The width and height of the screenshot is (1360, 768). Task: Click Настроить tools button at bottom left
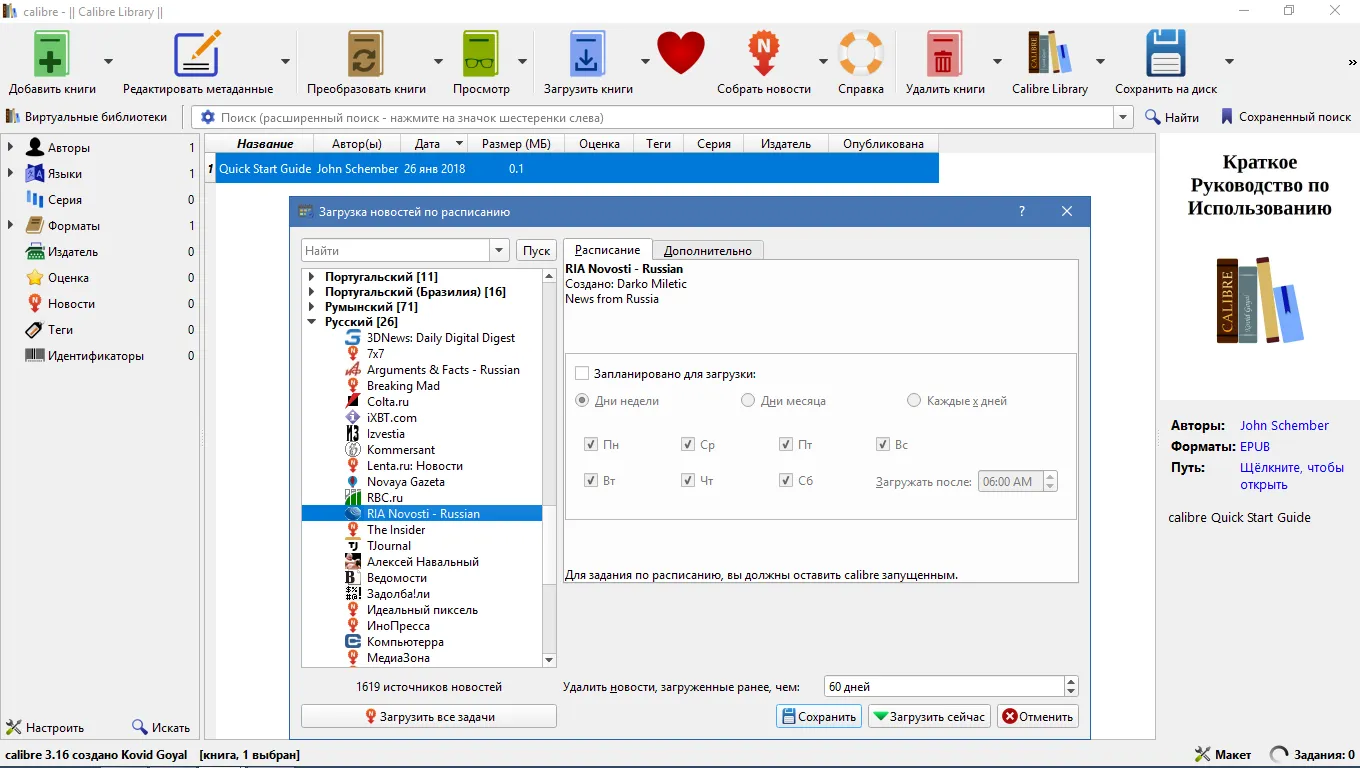point(45,727)
